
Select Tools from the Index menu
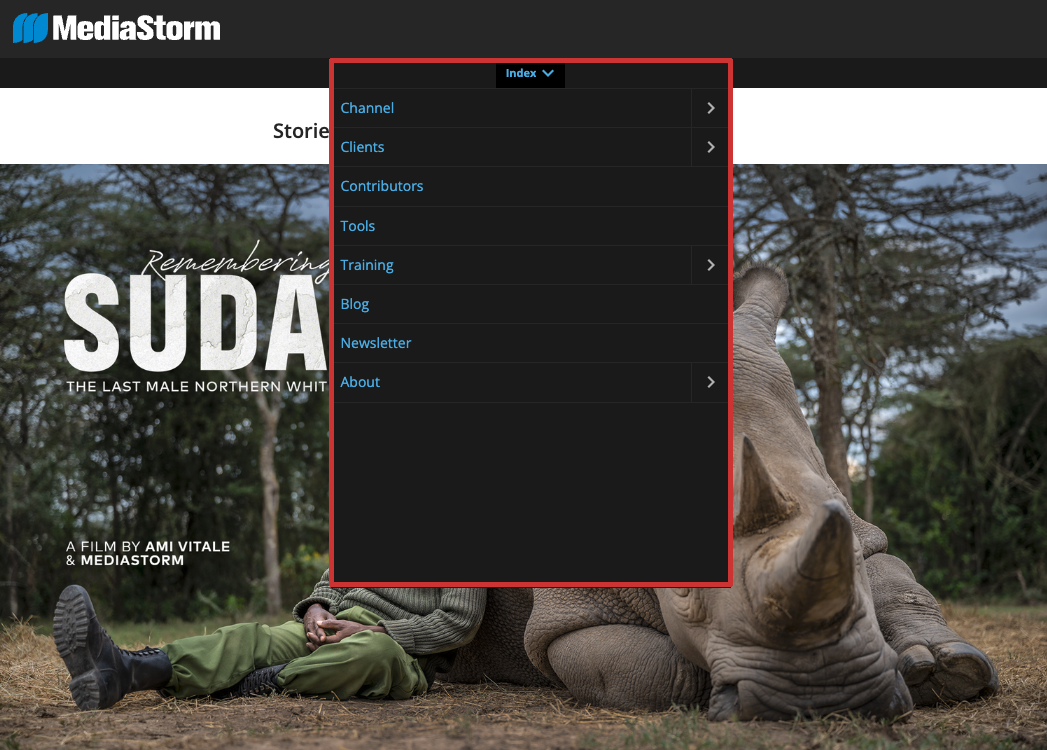click(357, 226)
